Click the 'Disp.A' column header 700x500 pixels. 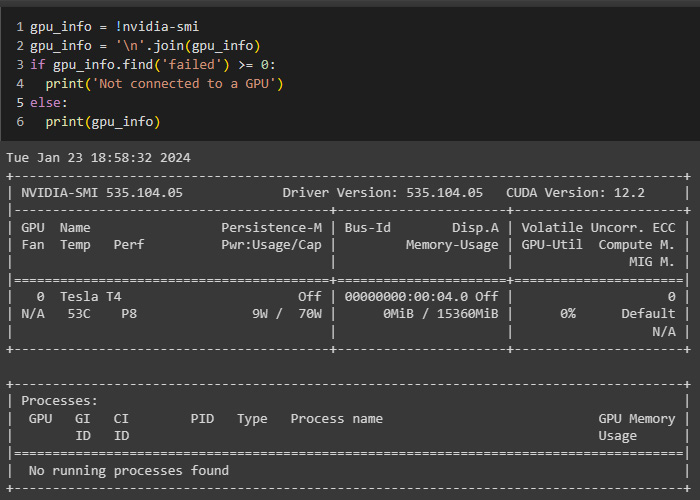pos(475,228)
